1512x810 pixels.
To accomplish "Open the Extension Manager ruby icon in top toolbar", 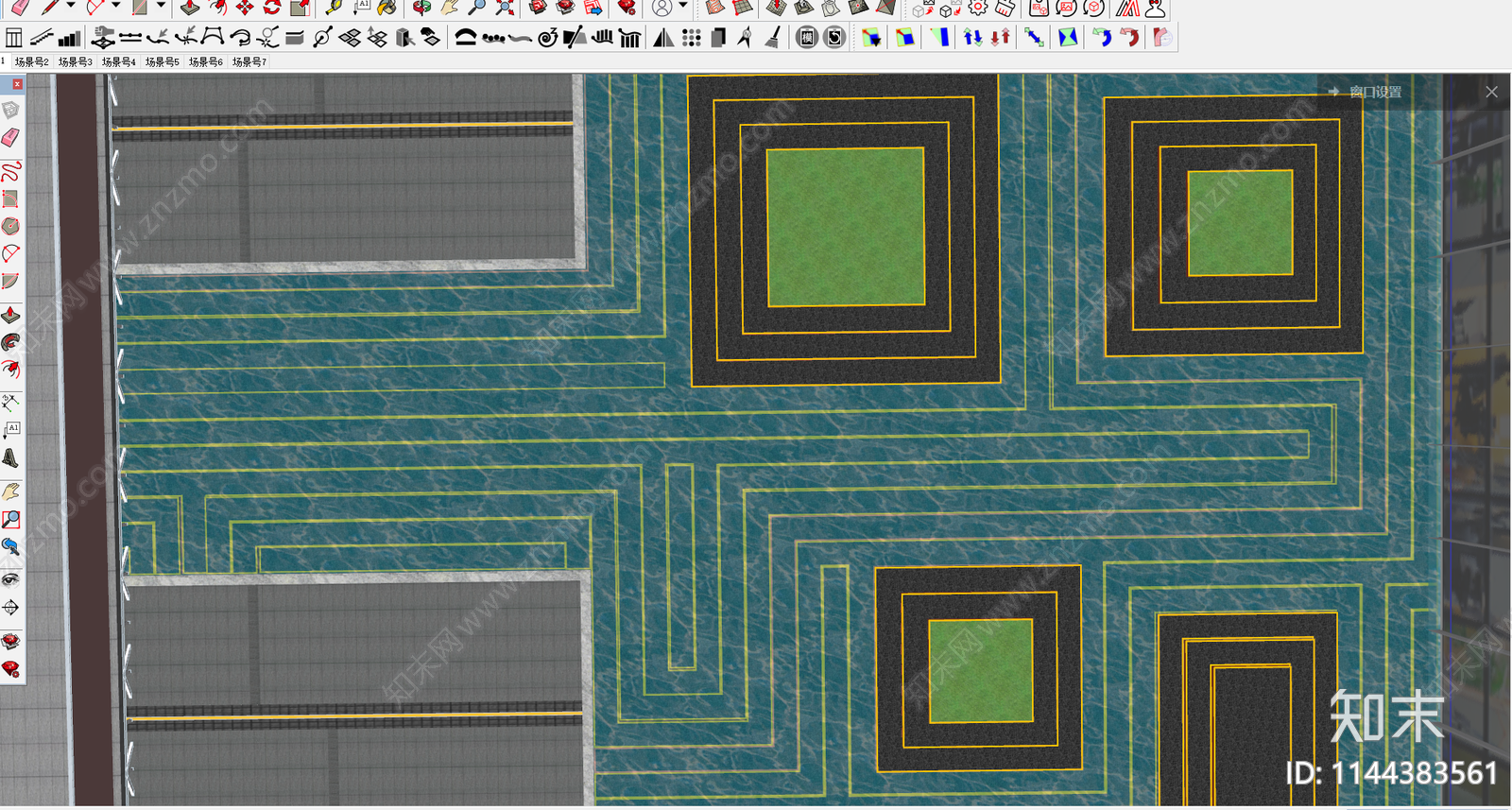I will tap(627, 8).
